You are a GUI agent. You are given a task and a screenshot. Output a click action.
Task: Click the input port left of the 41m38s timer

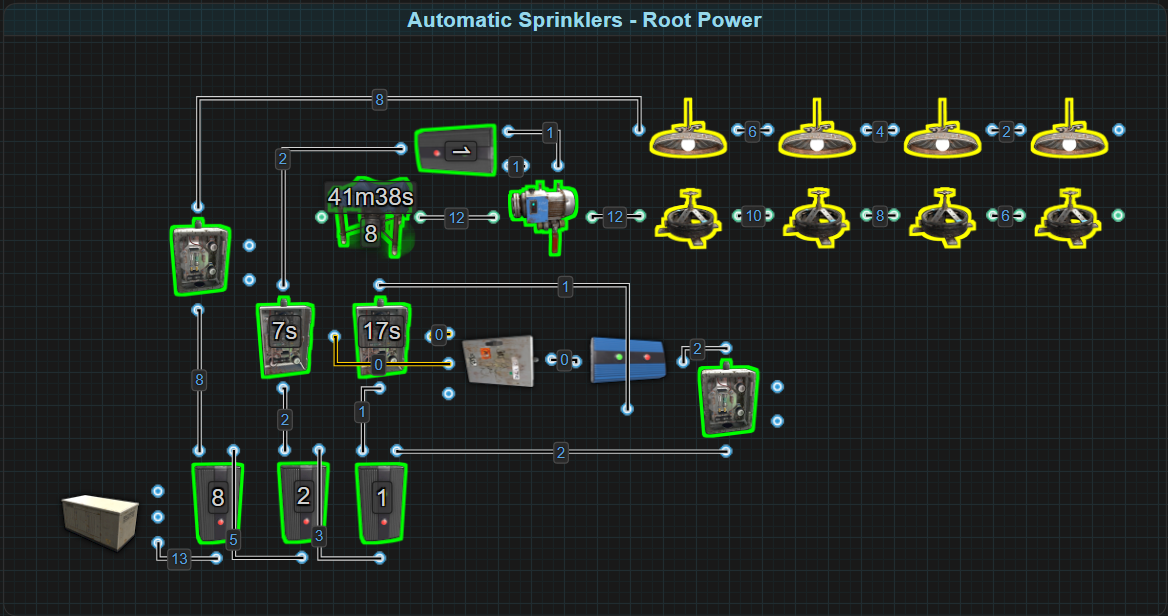pyautogui.click(x=321, y=217)
